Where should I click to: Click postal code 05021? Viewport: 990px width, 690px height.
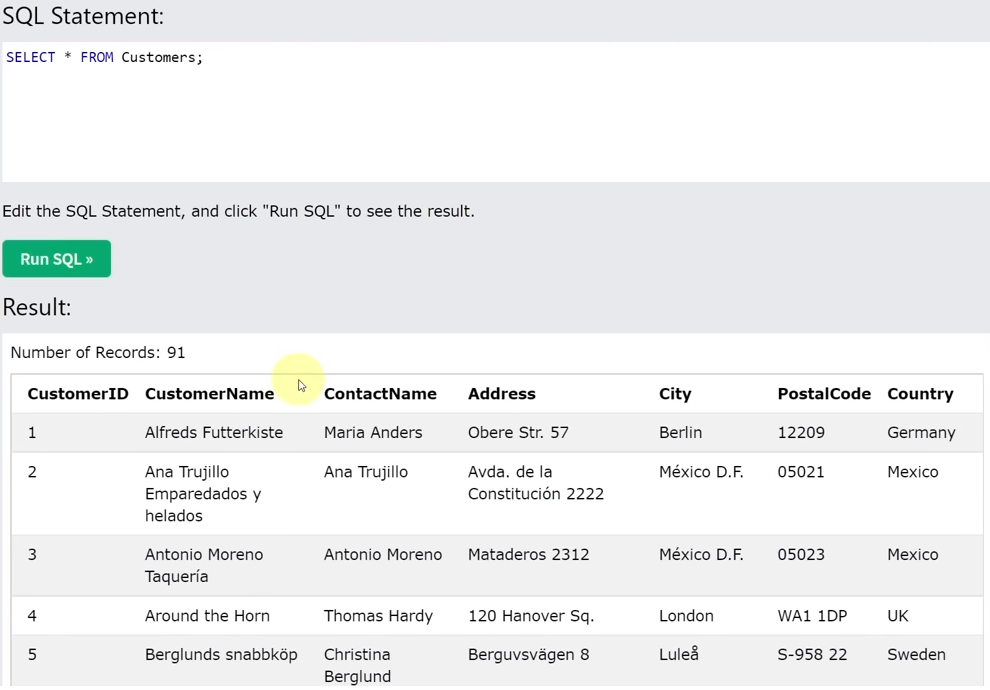point(801,472)
